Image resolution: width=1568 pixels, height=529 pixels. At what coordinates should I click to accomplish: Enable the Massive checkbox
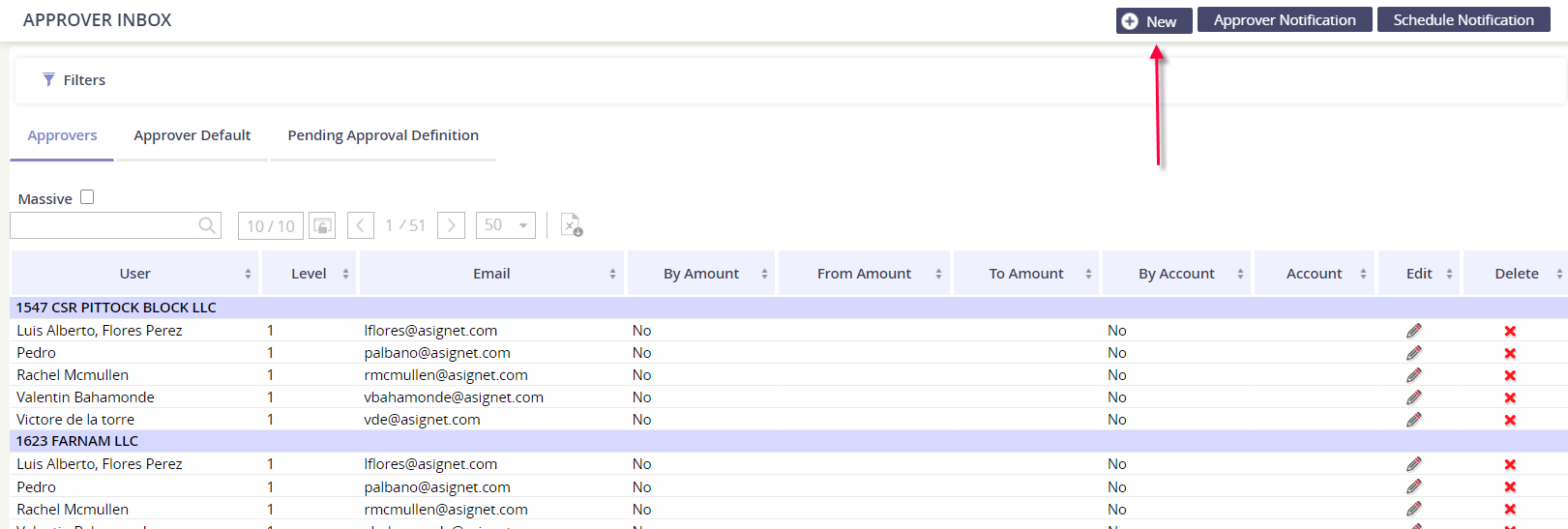click(87, 197)
